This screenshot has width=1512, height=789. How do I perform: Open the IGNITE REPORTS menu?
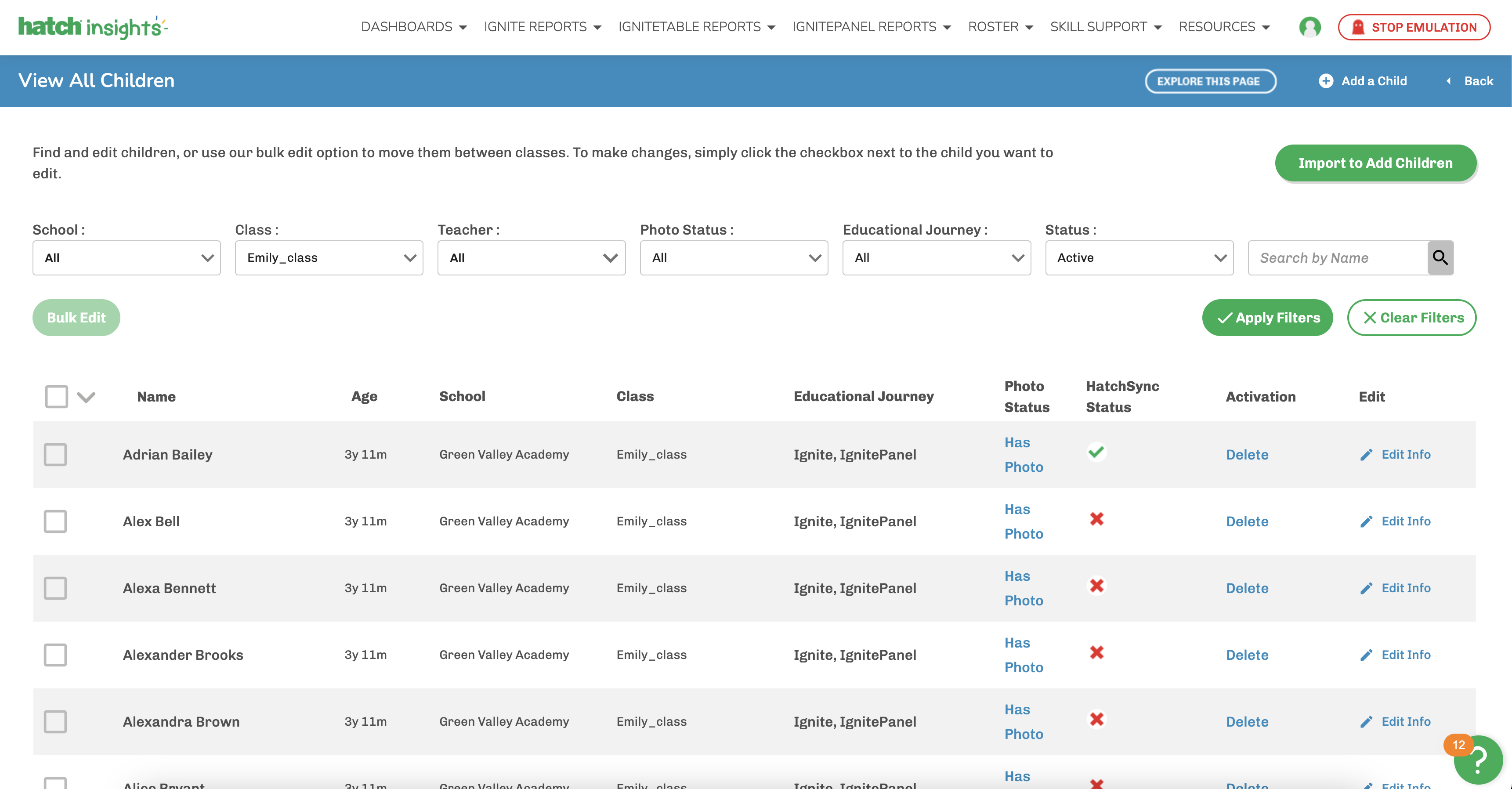pyautogui.click(x=542, y=27)
